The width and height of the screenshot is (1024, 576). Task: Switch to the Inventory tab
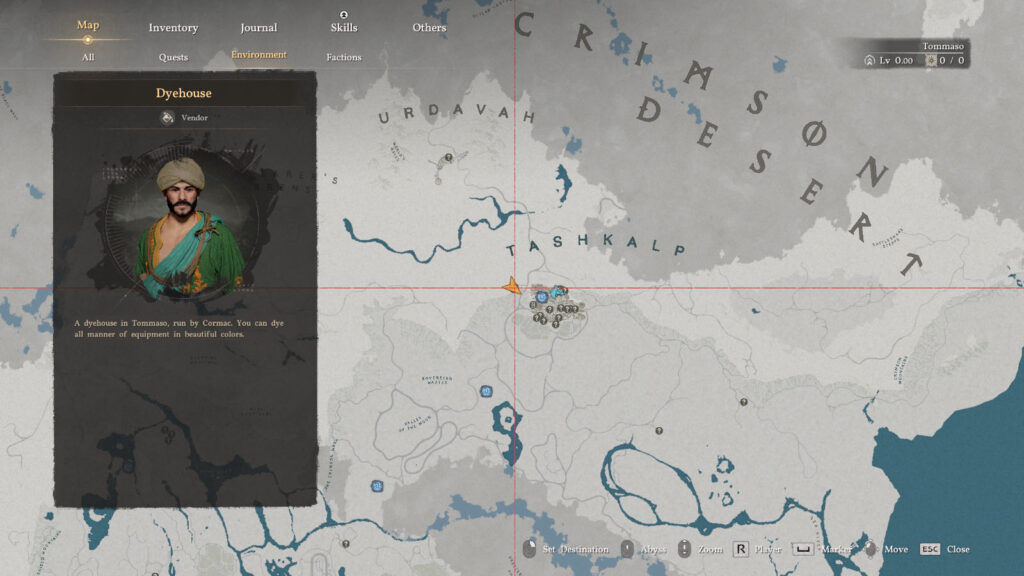[173, 27]
